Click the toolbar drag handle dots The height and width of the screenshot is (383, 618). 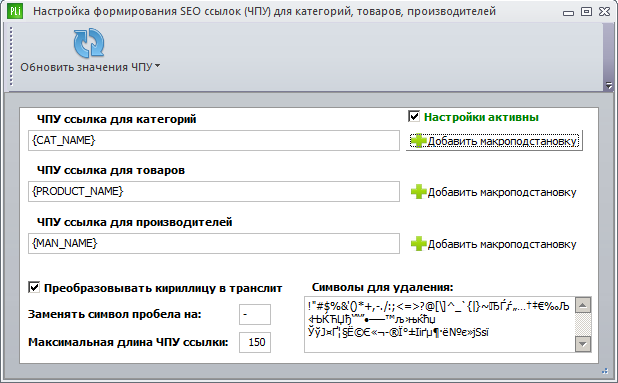11,56
